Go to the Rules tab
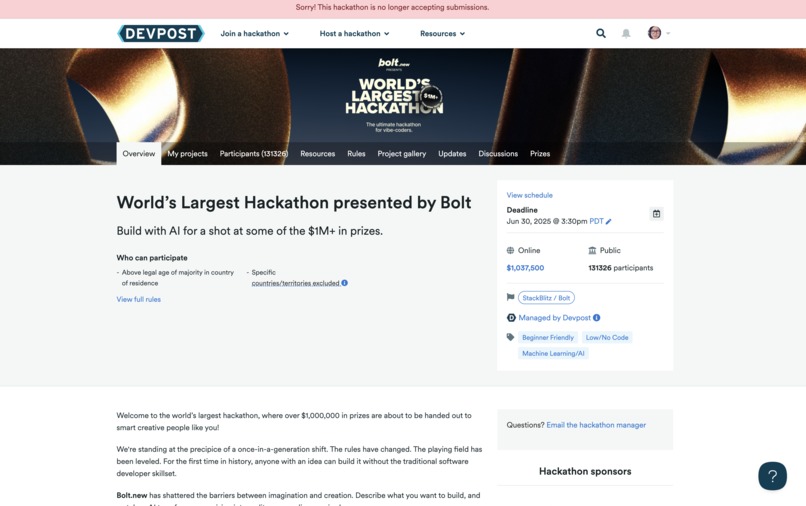 pyautogui.click(x=356, y=153)
